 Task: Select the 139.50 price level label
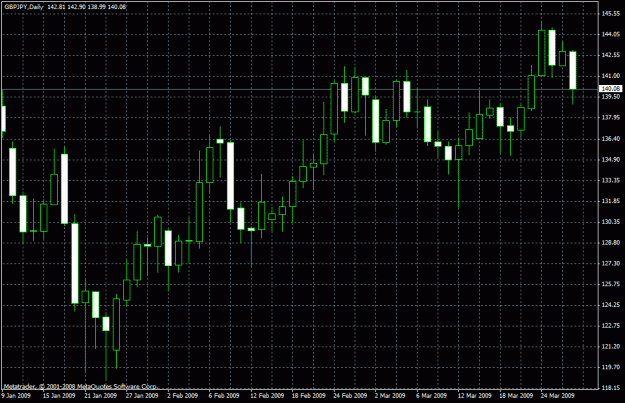(611, 96)
